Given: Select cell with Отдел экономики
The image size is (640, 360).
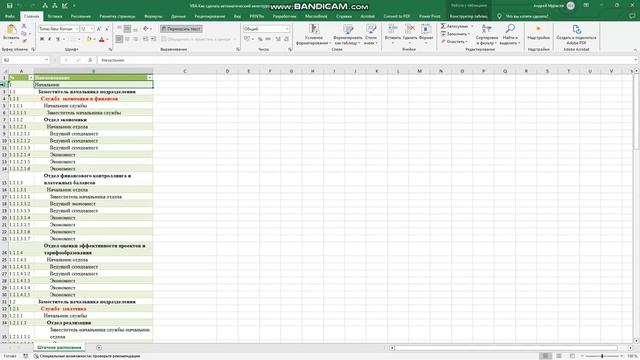Looking at the screenshot, I should pos(93,120).
